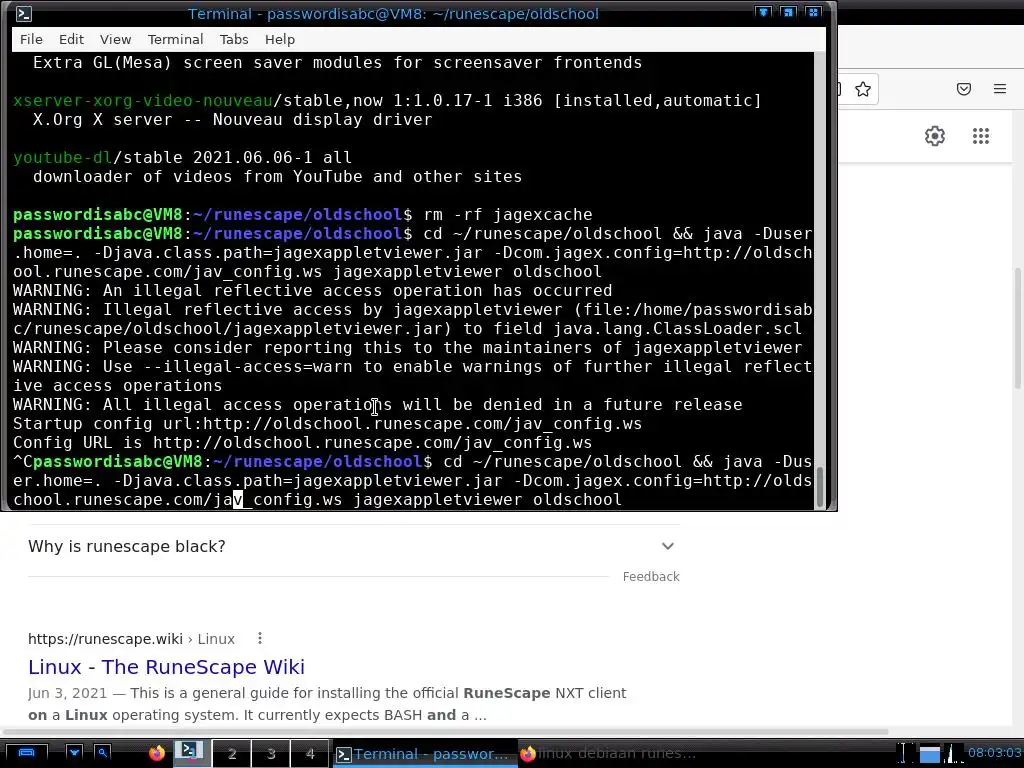The height and width of the screenshot is (768, 1024).
Task: Click the terminal cursor in 'jav_config.ws'
Action: click(x=238, y=500)
